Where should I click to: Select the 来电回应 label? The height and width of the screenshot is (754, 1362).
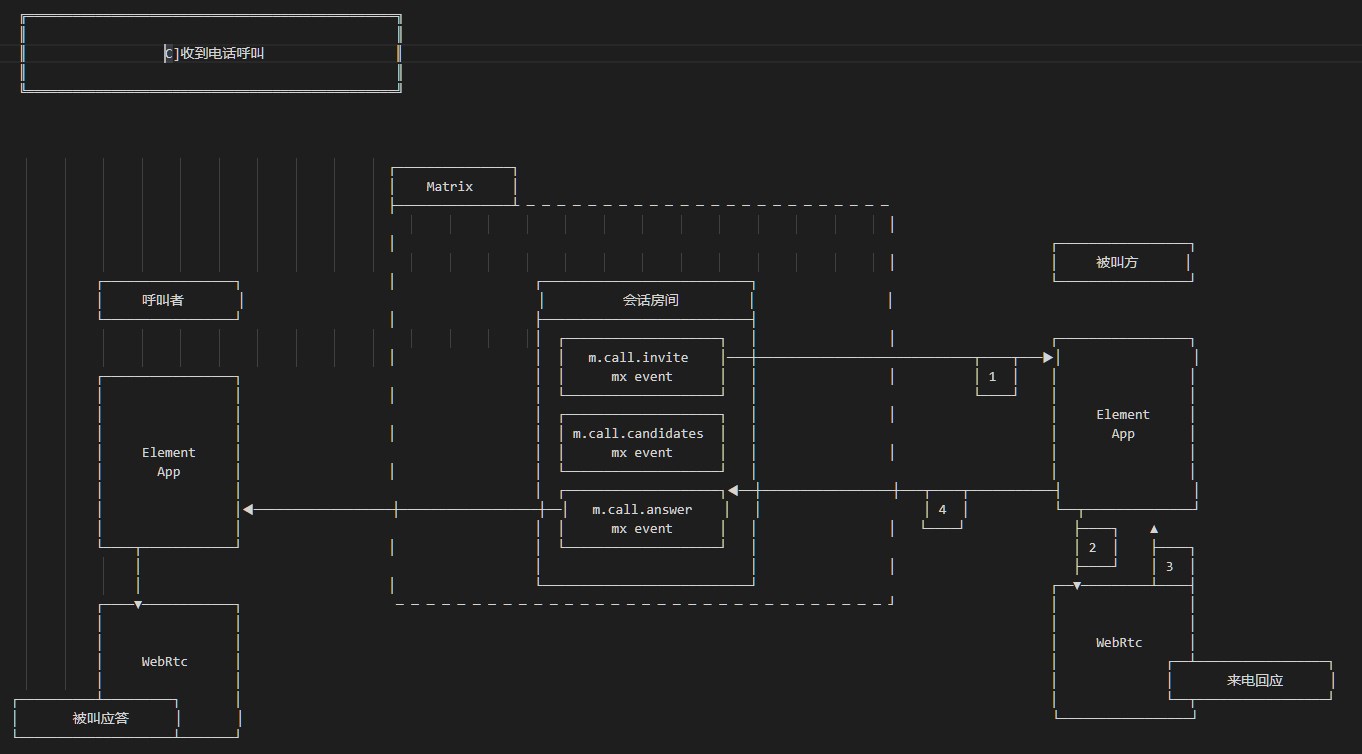(x=1255, y=681)
